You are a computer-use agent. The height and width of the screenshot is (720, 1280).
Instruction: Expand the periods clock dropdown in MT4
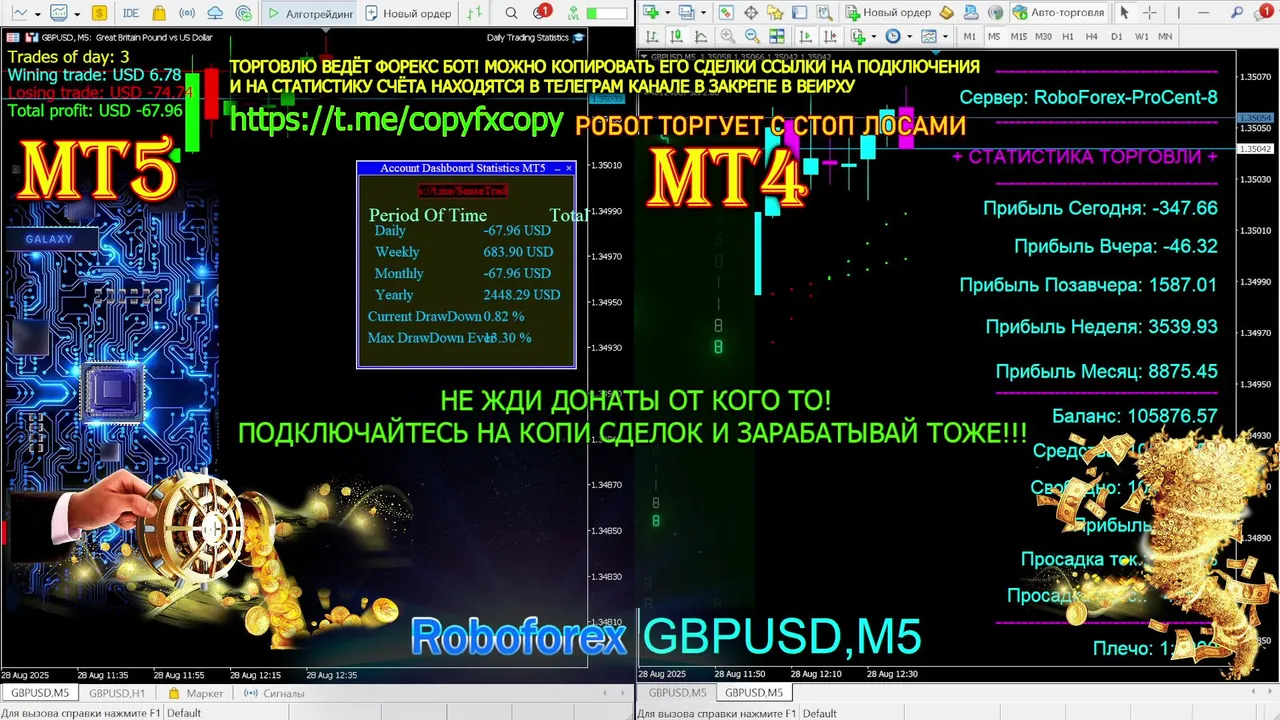coord(909,36)
